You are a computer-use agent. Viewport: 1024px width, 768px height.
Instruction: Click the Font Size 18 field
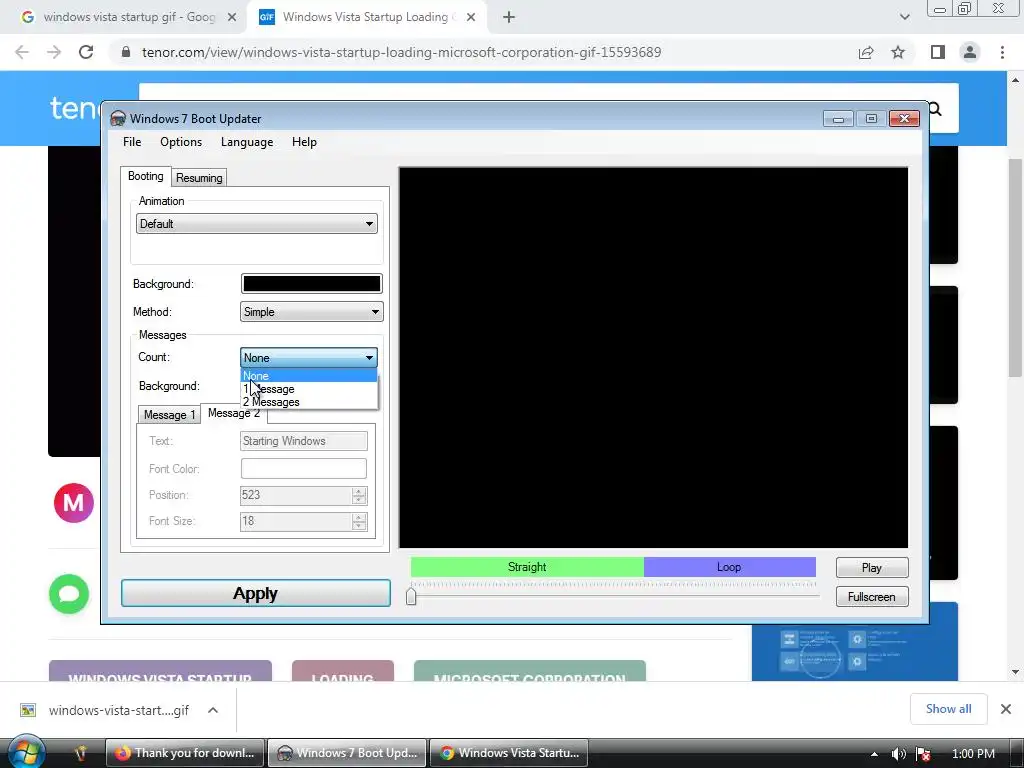(296, 521)
